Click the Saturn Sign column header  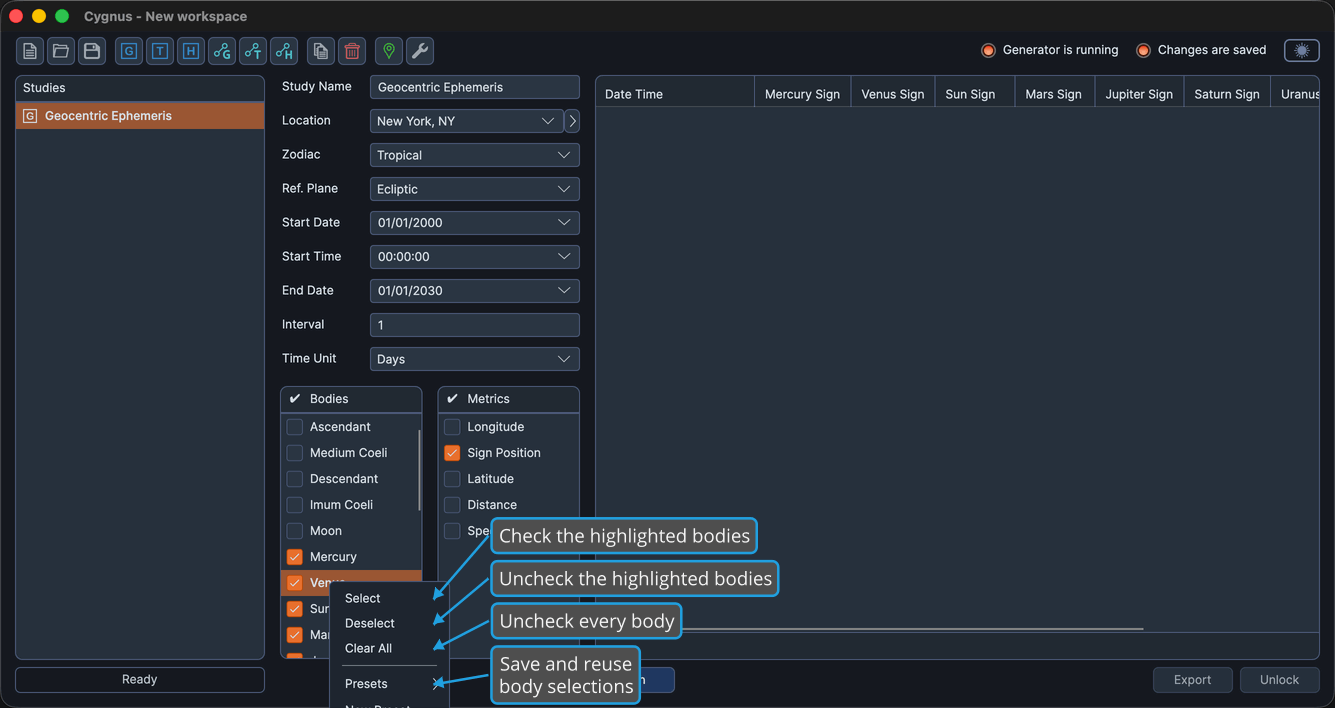pyautogui.click(x=1227, y=94)
